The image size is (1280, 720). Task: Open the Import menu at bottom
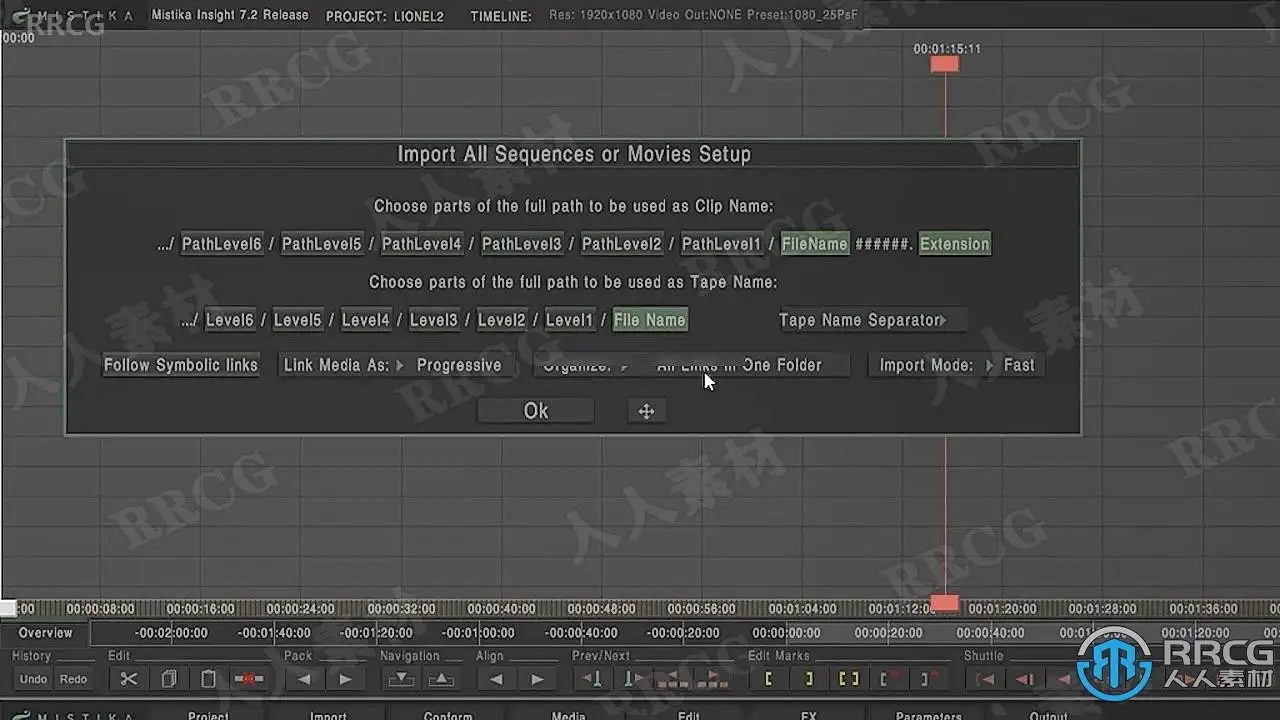point(328,715)
